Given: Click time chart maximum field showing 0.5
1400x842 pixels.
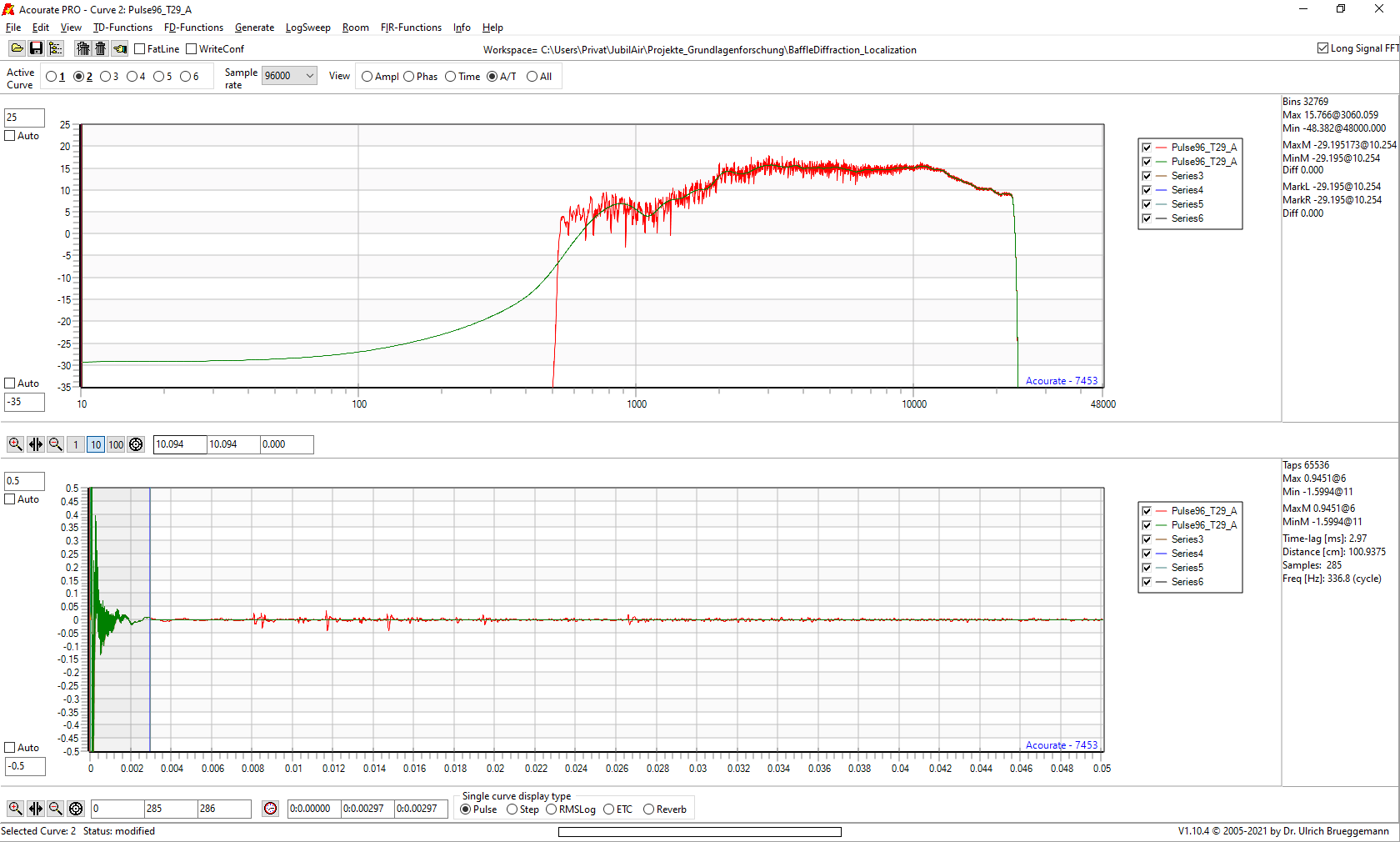Looking at the screenshot, I should [x=24, y=481].
